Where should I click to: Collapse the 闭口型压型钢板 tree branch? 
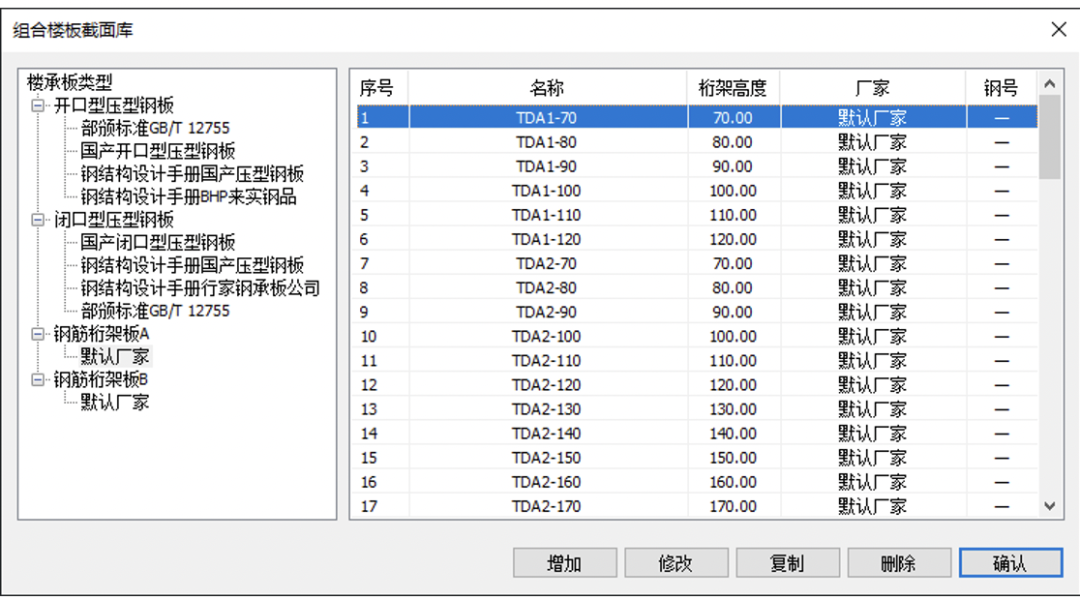click(x=36, y=218)
